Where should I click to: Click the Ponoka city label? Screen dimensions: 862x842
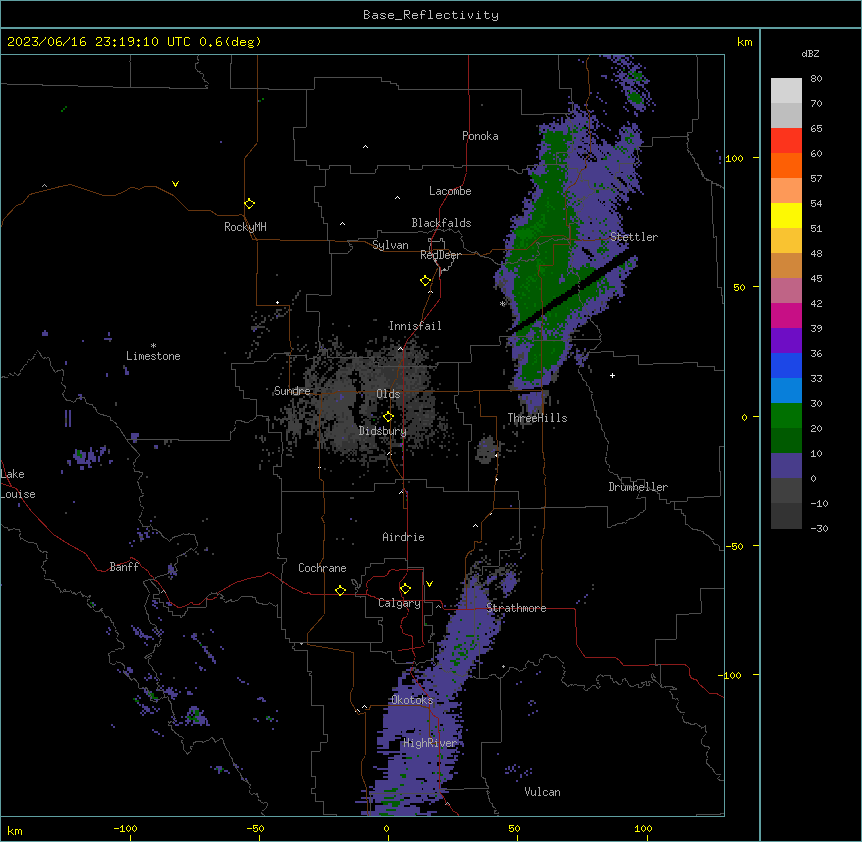pos(480,136)
